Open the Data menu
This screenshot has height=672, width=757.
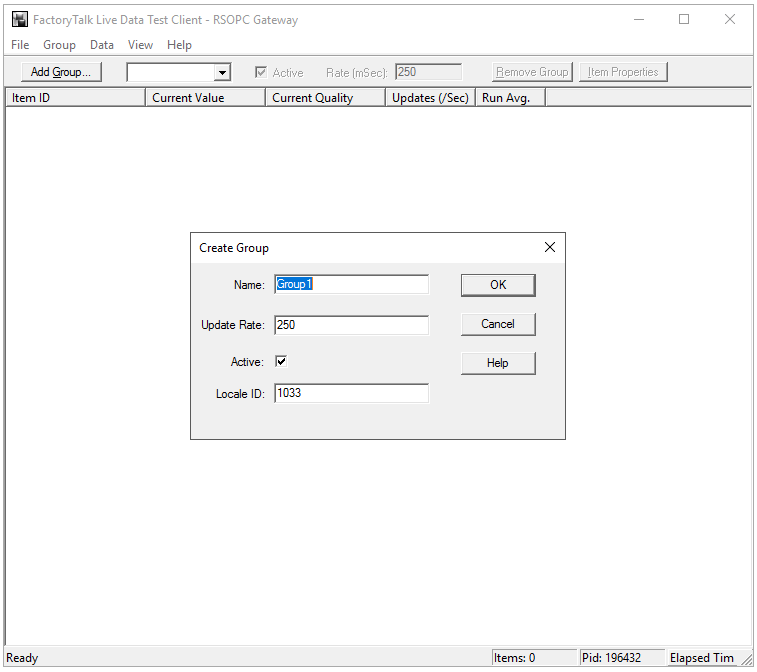(102, 45)
